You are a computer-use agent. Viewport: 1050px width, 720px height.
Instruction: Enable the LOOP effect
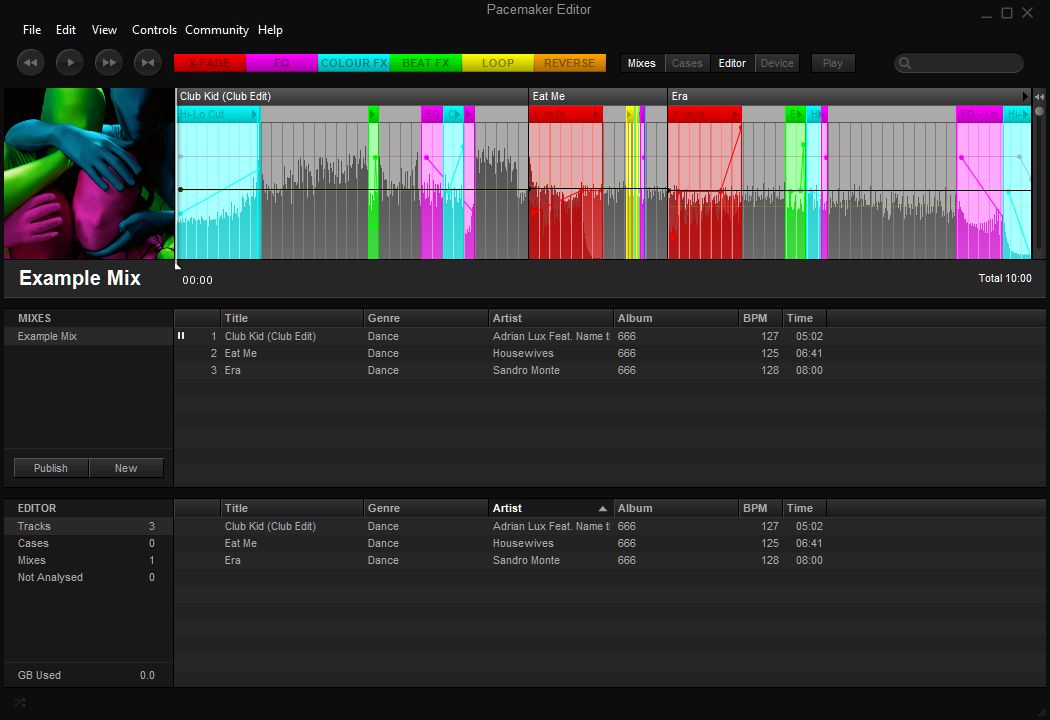(497, 62)
